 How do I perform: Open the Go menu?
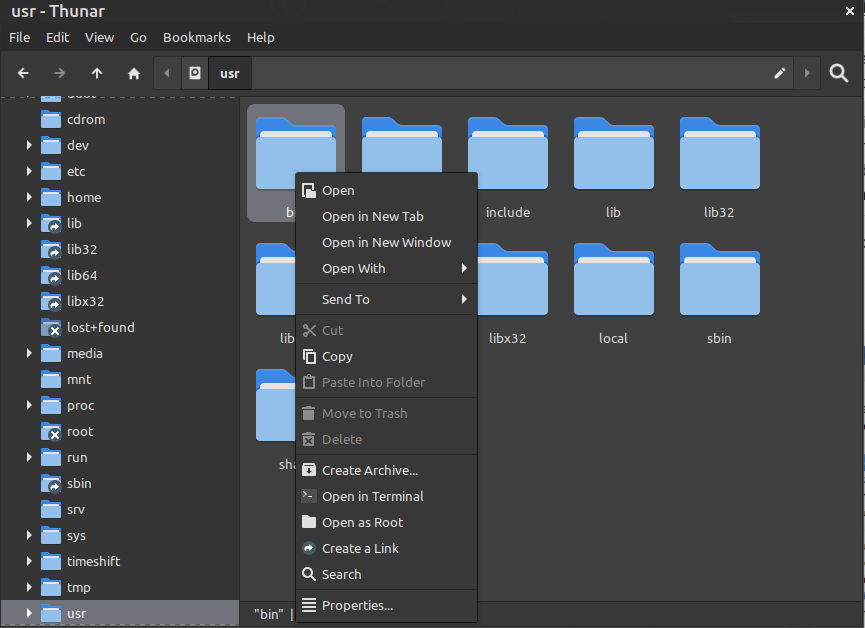coord(138,38)
